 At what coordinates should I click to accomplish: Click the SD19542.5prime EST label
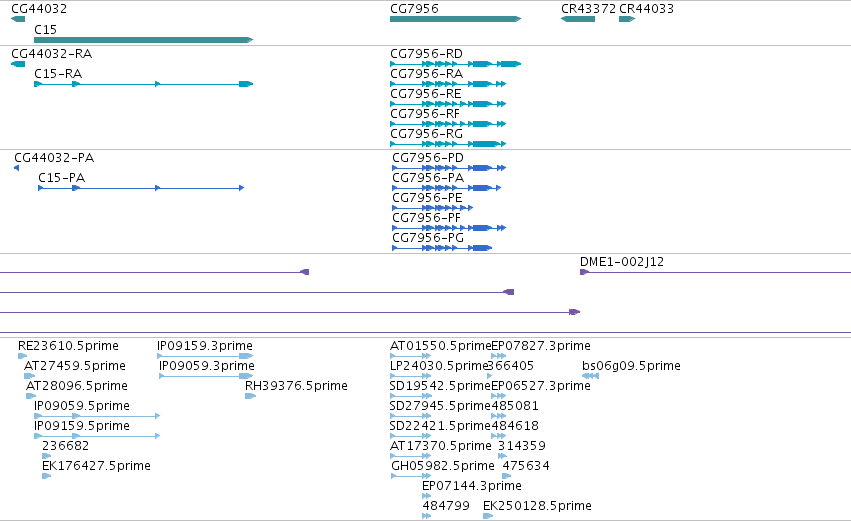[440, 386]
